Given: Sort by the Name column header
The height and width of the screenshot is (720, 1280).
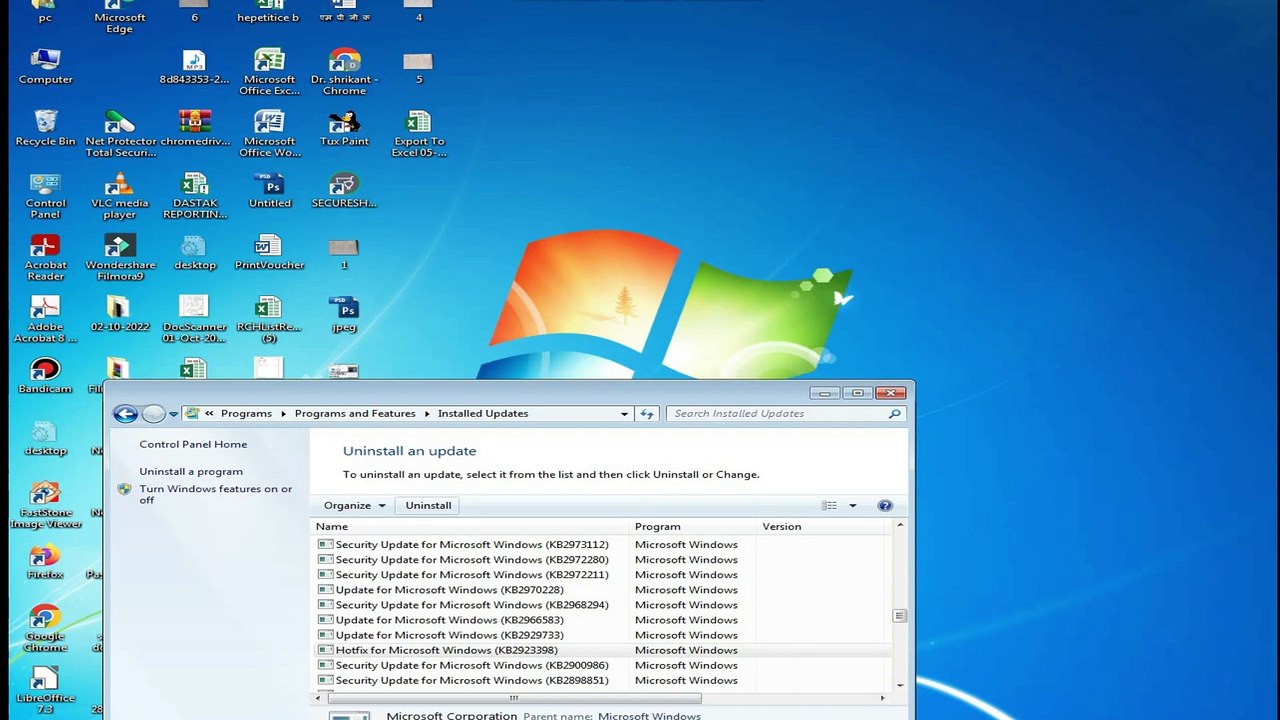Looking at the screenshot, I should [470, 527].
